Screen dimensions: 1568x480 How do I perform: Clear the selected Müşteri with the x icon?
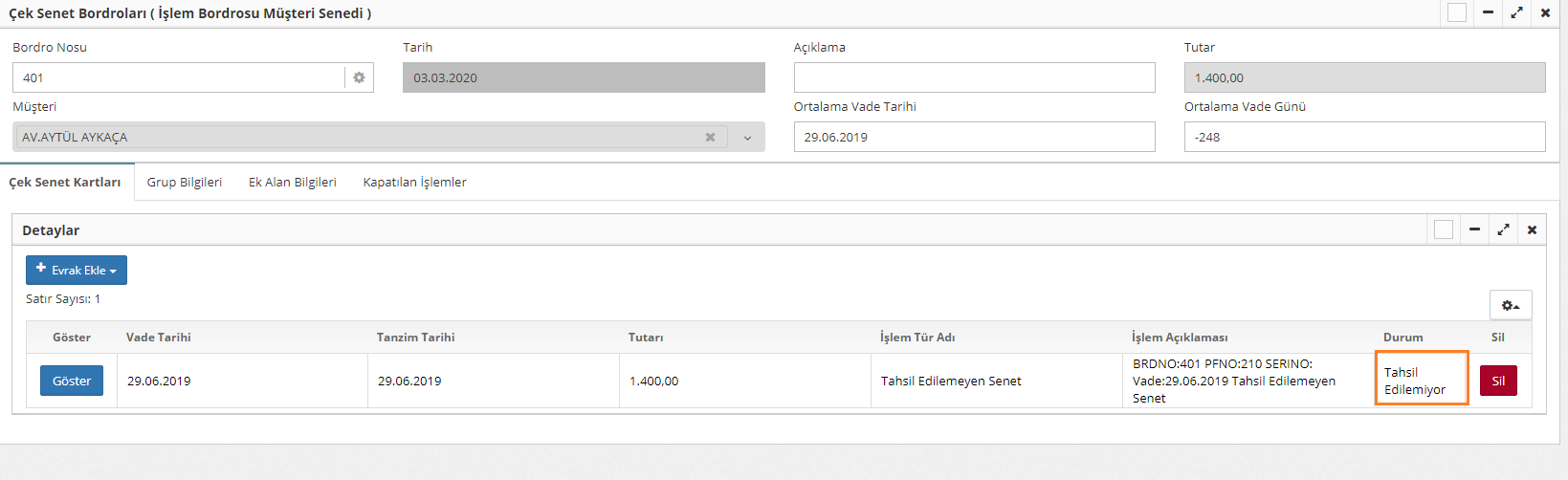710,137
